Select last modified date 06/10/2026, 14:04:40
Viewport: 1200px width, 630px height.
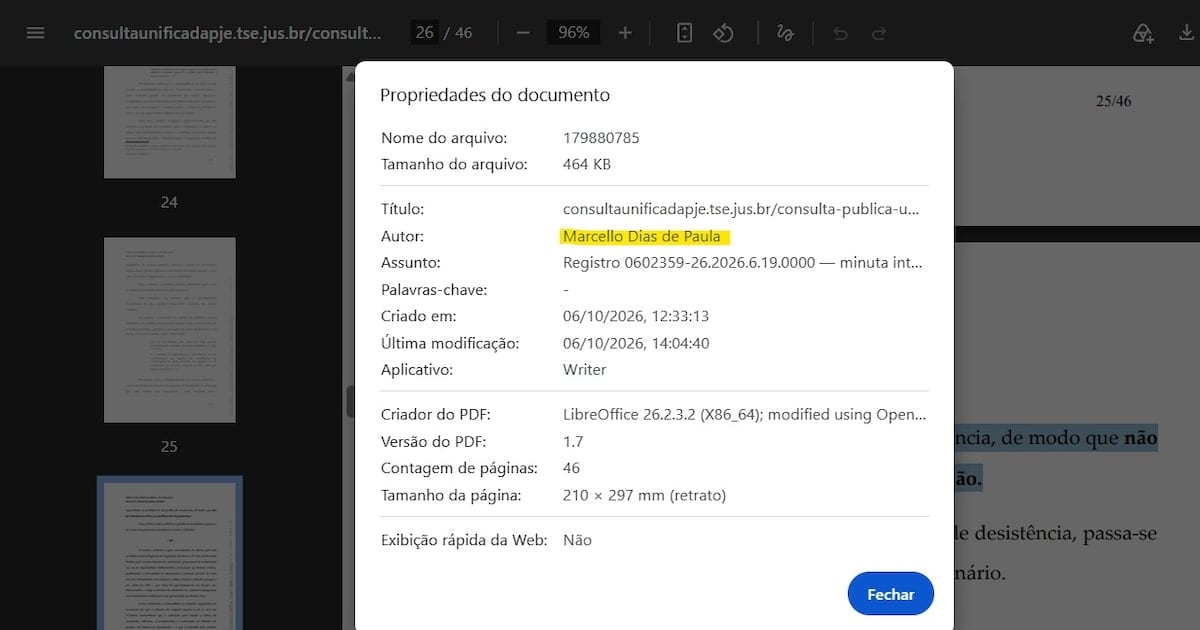[x=636, y=343]
